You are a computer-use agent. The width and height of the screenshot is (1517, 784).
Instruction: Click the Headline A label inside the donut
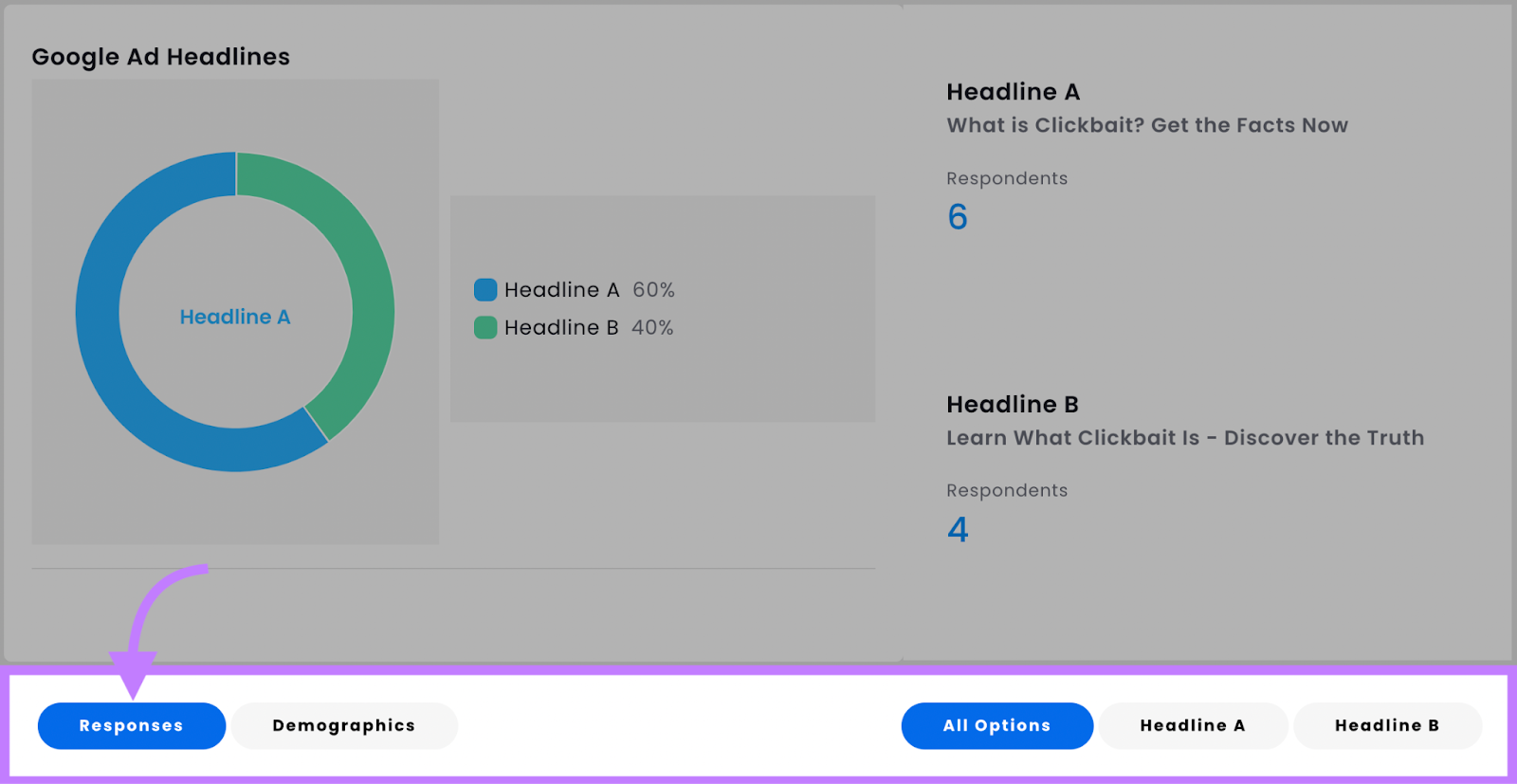tap(235, 318)
